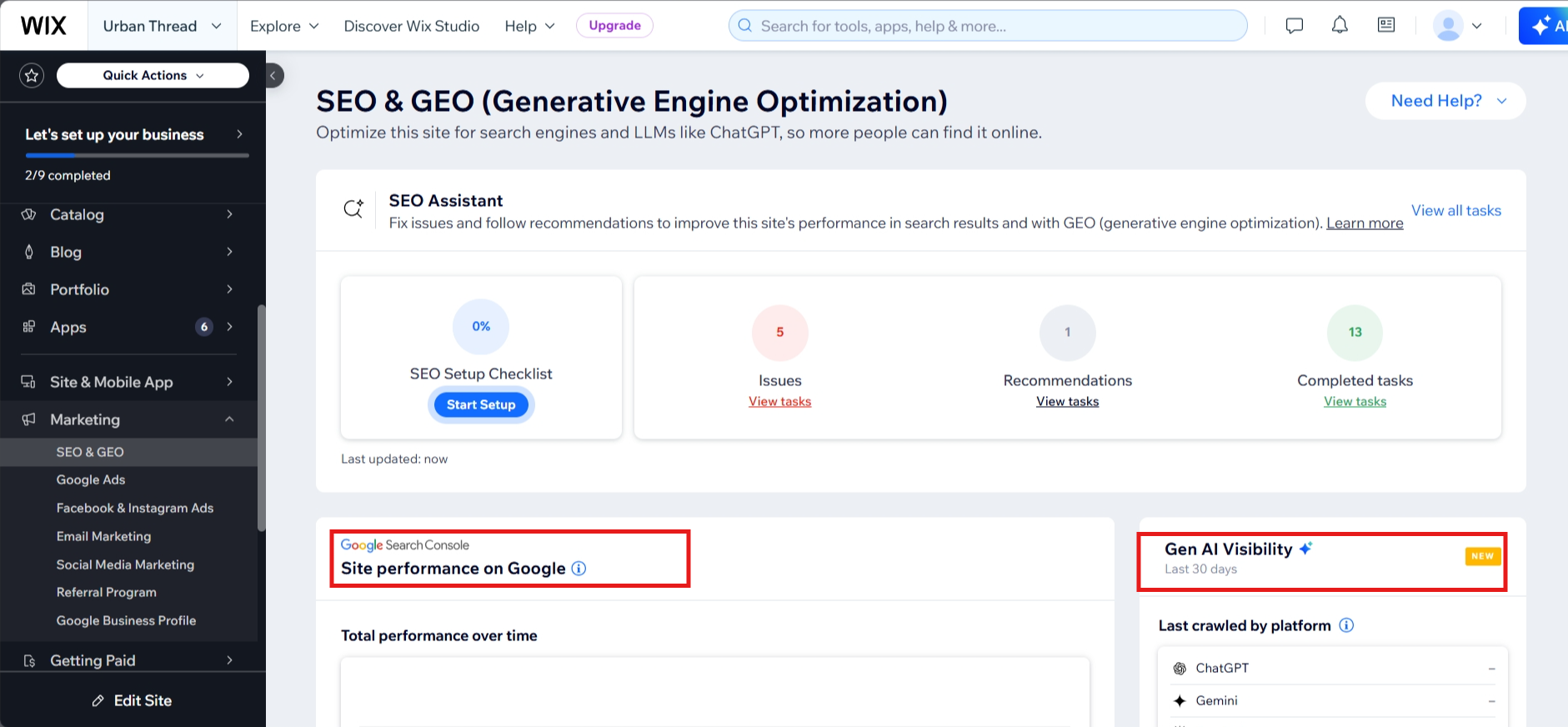Click the ChatGPT platform row
This screenshot has width=1568, height=727.
coord(1333,668)
